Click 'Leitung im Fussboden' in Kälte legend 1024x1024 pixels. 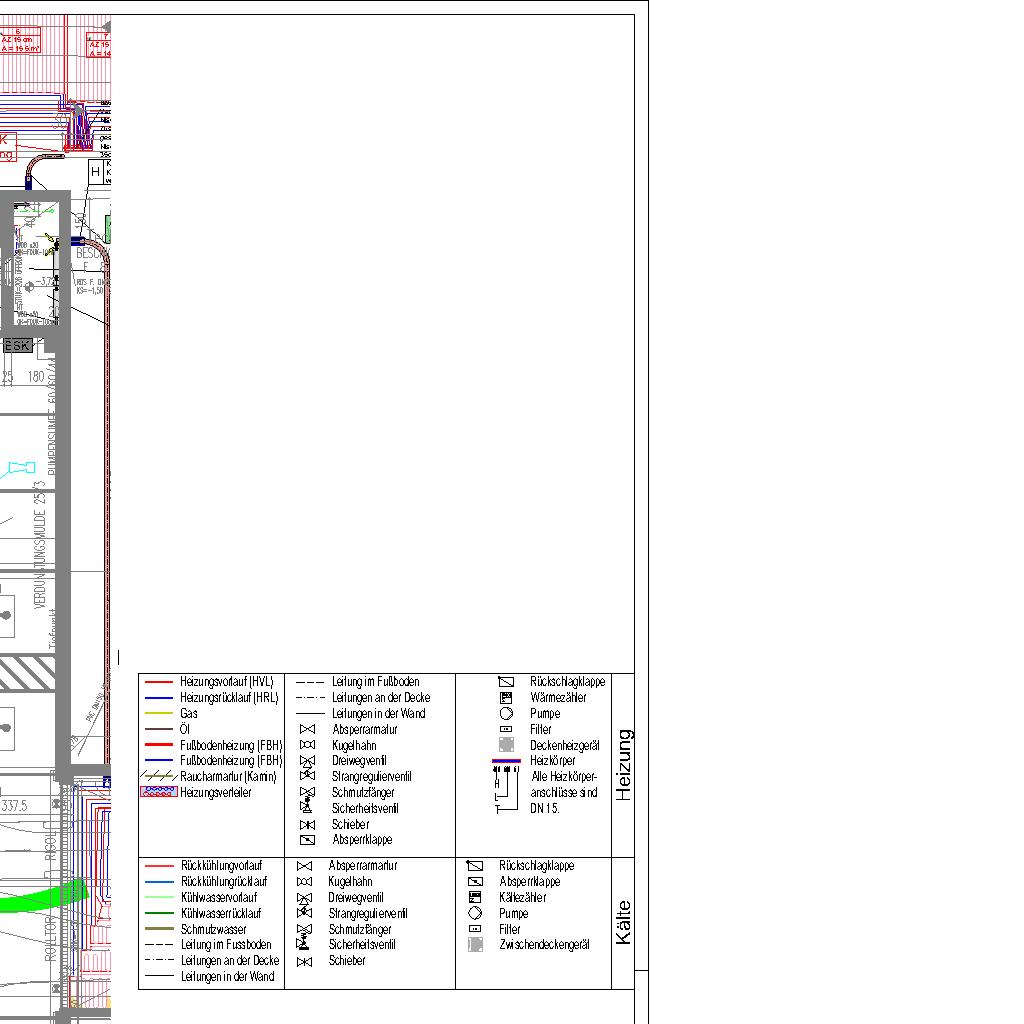coord(226,944)
